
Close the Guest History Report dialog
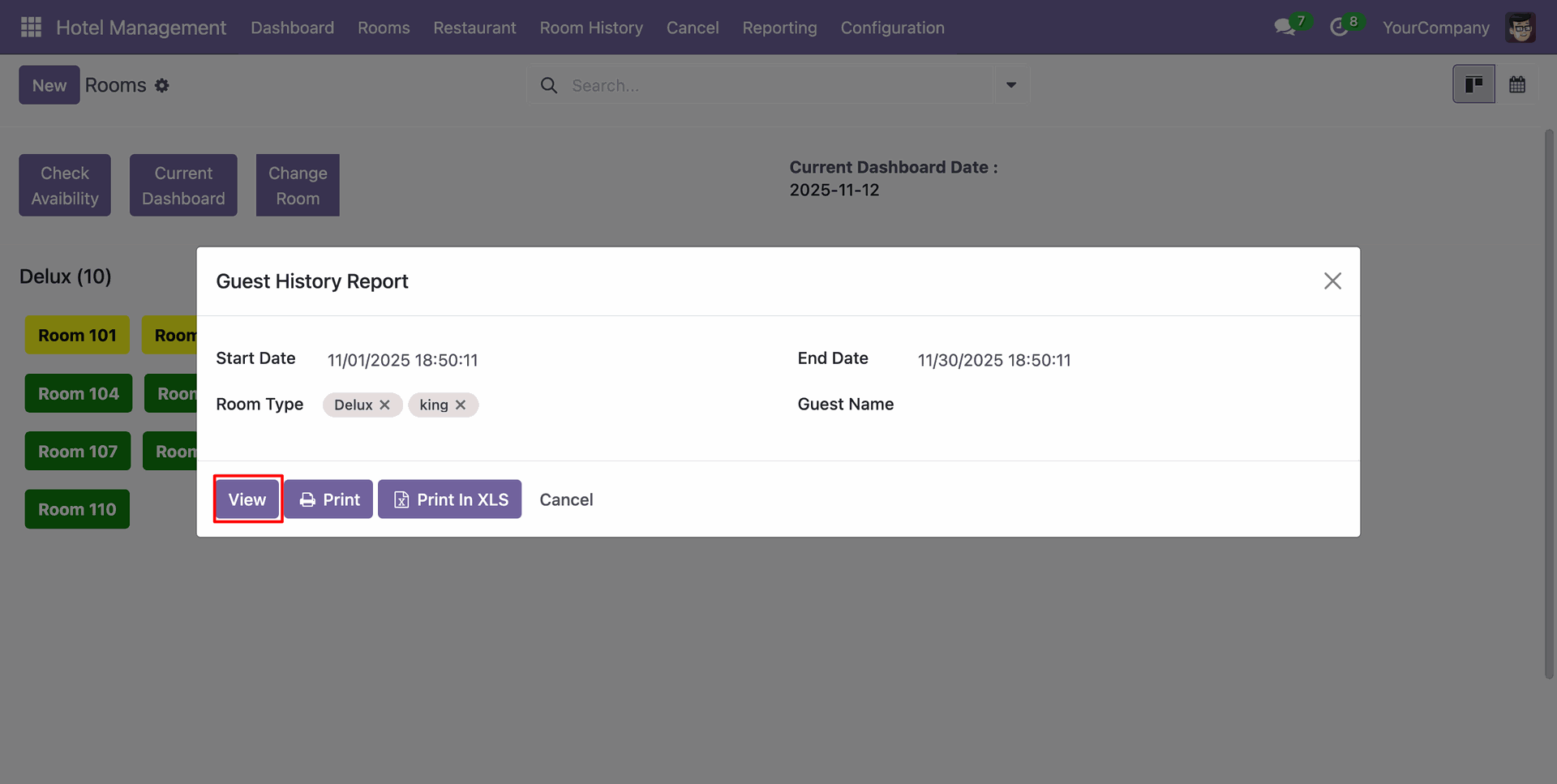[x=1332, y=281]
